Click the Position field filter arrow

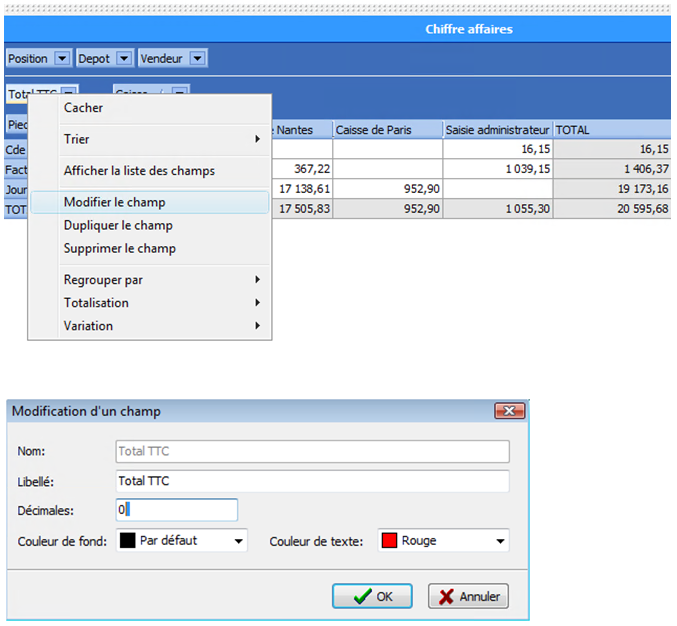tap(62, 59)
